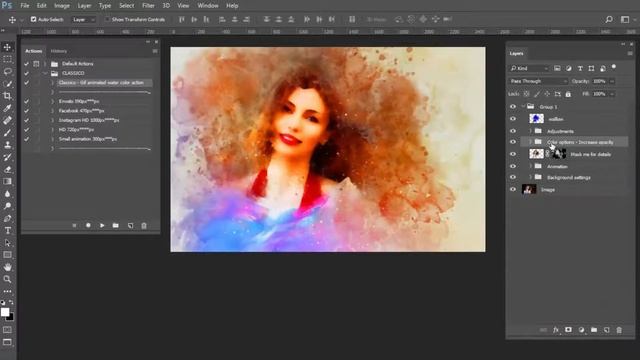Expand the Background settings group

click(x=531, y=177)
